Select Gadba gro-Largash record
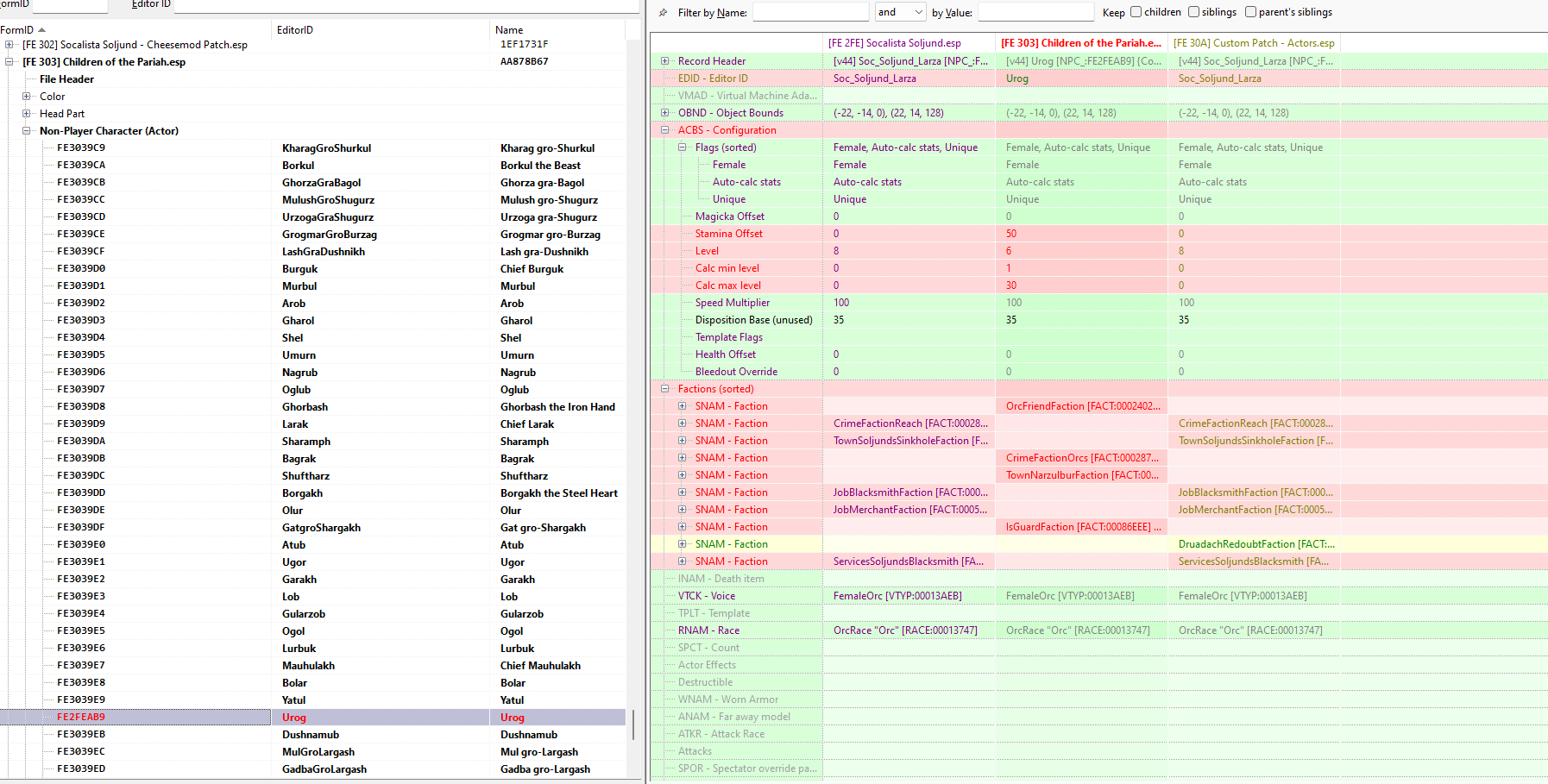This screenshot has height=784, width=1548. (x=312, y=769)
